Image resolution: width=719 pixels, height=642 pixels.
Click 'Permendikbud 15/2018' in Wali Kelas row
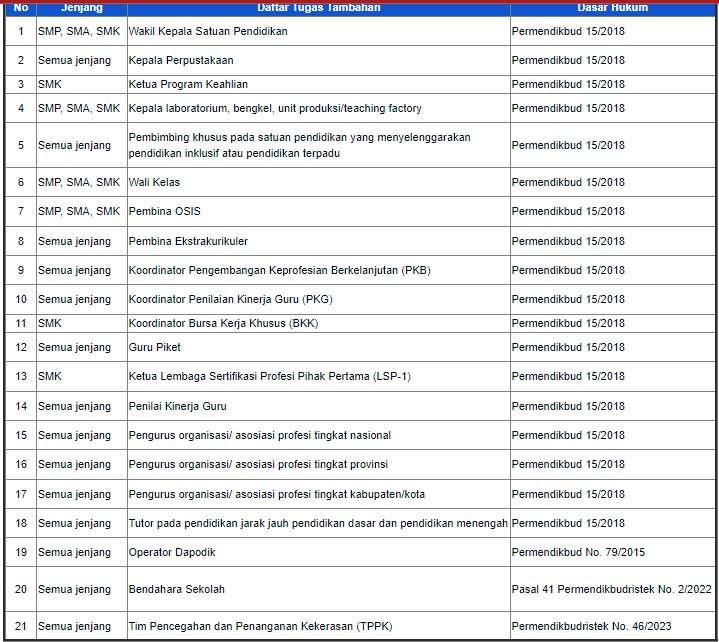[613, 182]
